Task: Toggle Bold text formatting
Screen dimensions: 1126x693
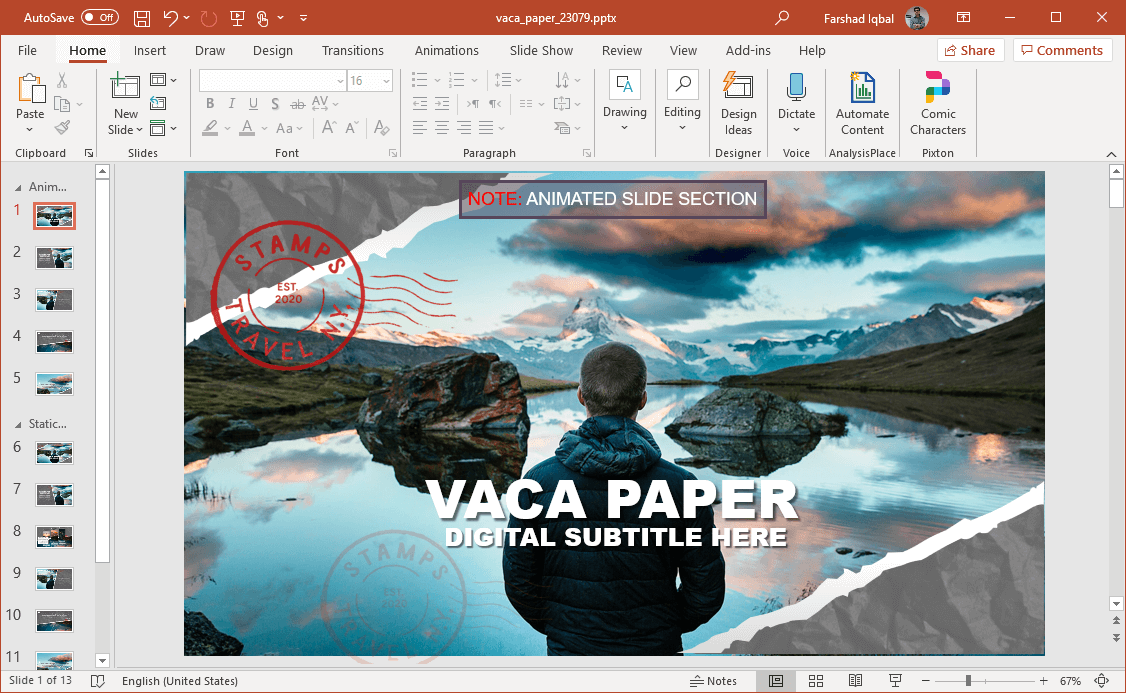Action: tap(210, 103)
